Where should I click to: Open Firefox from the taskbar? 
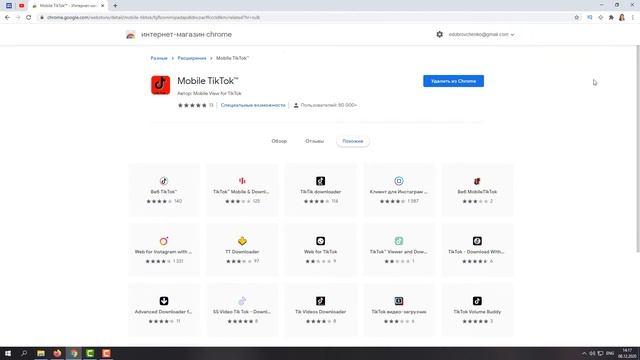click(57, 353)
